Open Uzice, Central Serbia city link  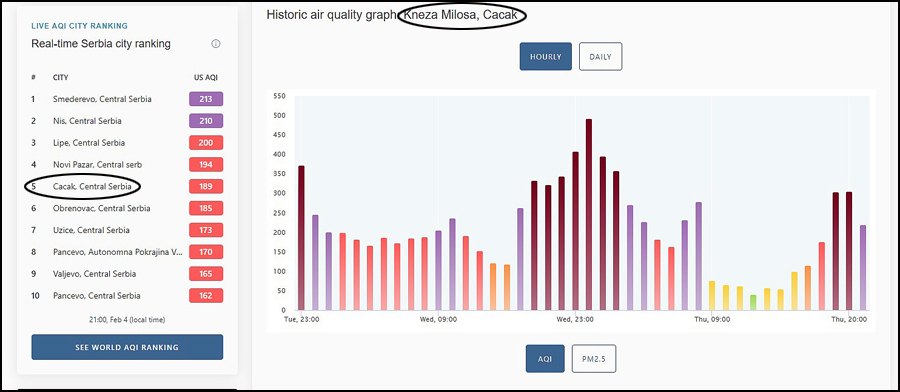click(x=91, y=230)
